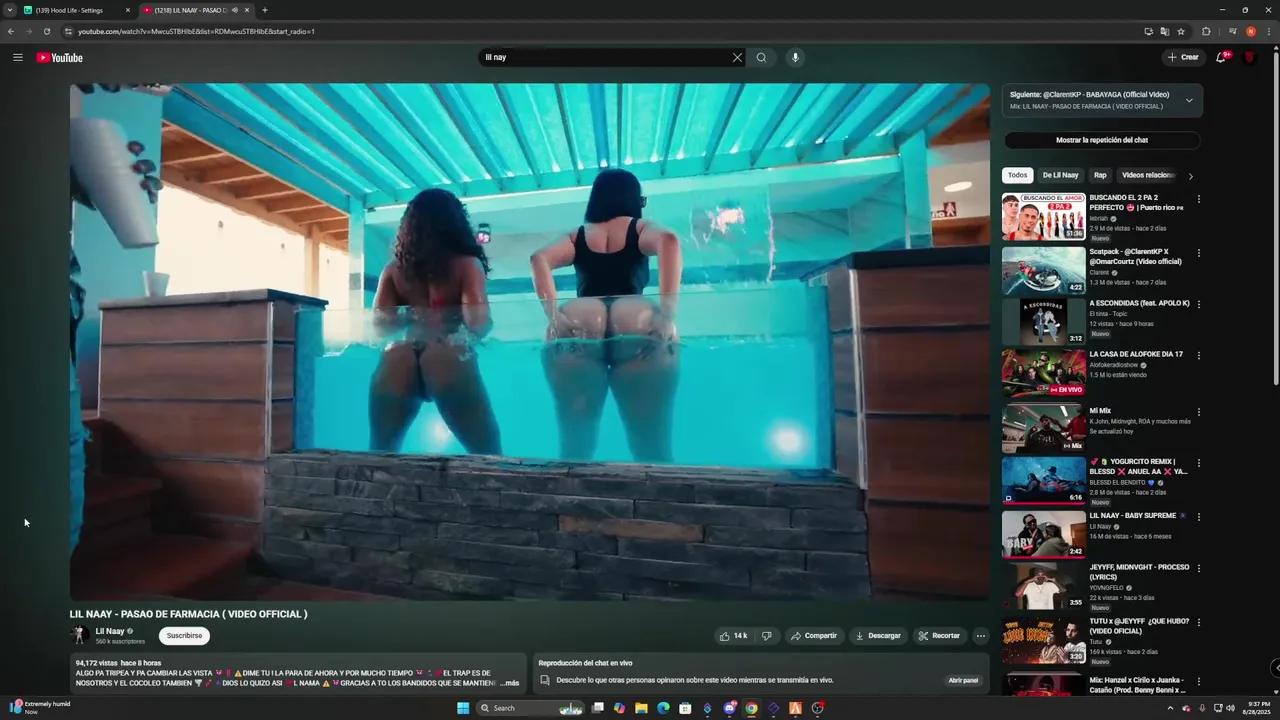Show hidden system tray icons

coord(1170,708)
